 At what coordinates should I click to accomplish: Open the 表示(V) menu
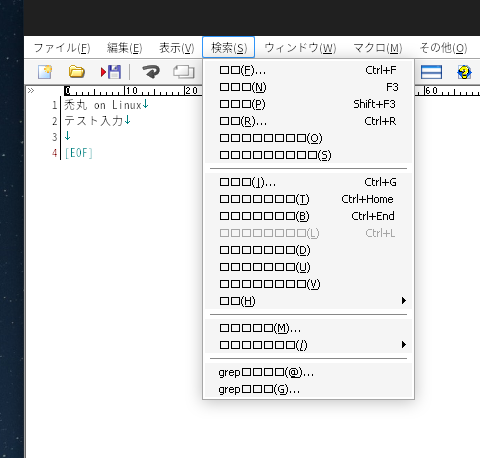pos(177,48)
